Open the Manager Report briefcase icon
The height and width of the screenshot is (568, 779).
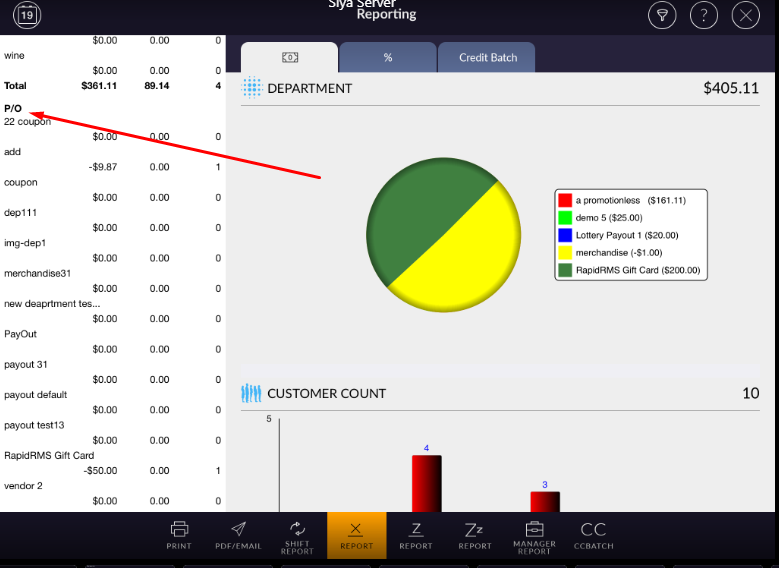coord(534,535)
